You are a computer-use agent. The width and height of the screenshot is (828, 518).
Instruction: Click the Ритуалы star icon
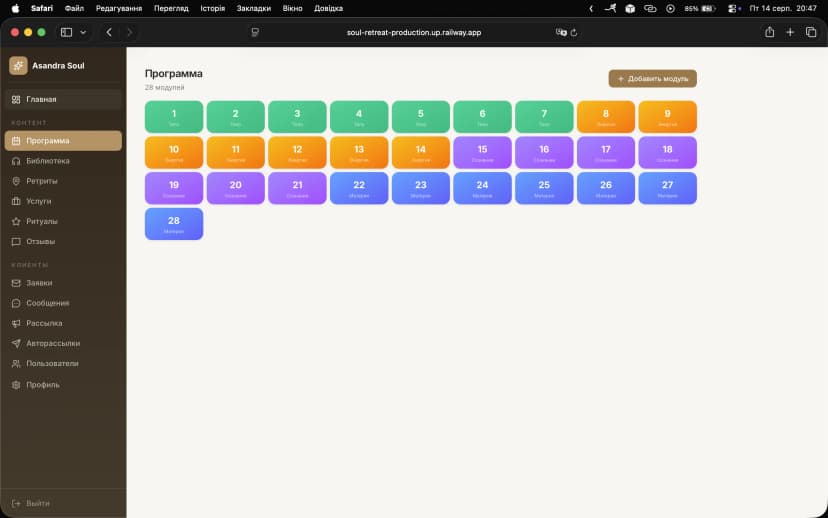point(16,221)
